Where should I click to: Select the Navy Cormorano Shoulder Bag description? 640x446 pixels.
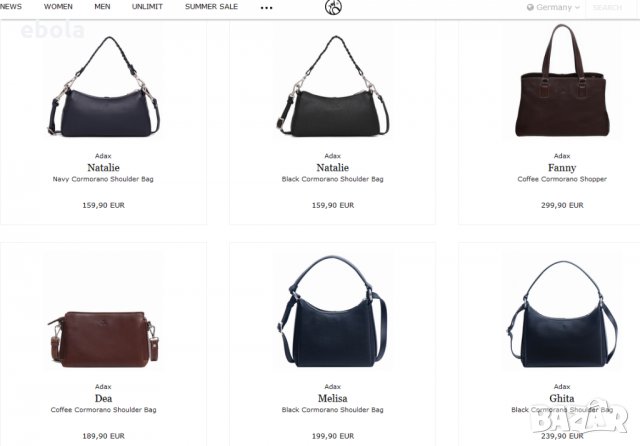pyautogui.click(x=103, y=179)
